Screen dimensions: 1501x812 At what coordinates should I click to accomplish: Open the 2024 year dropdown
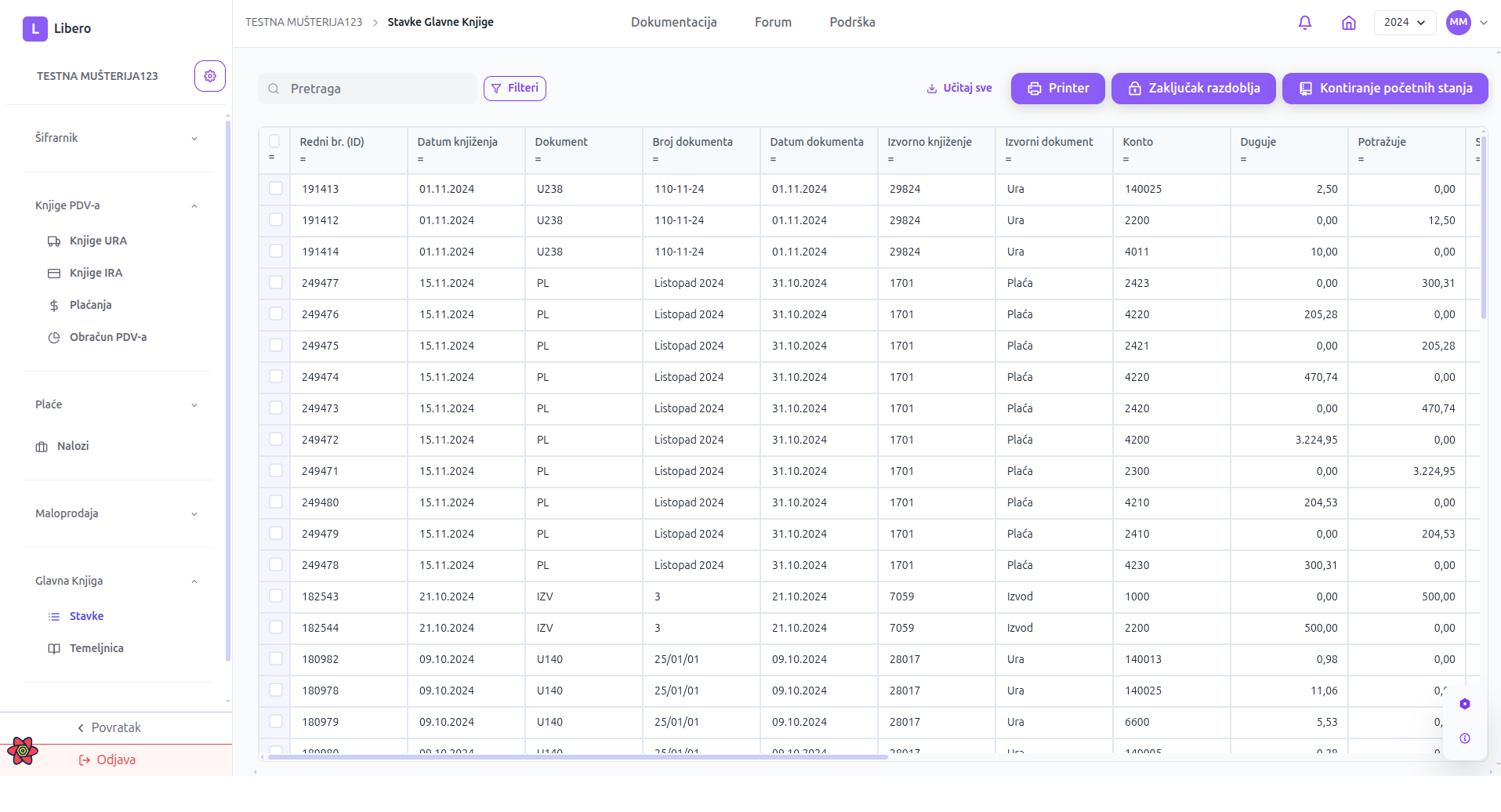pos(1405,23)
